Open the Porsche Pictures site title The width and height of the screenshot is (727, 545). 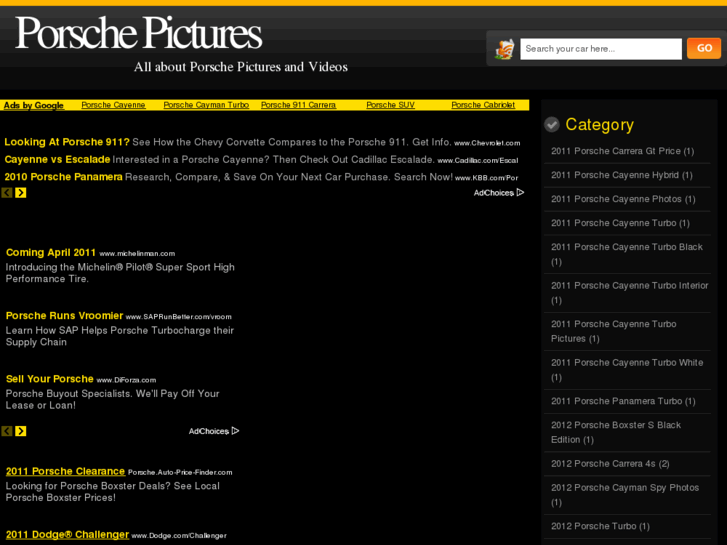[139, 33]
